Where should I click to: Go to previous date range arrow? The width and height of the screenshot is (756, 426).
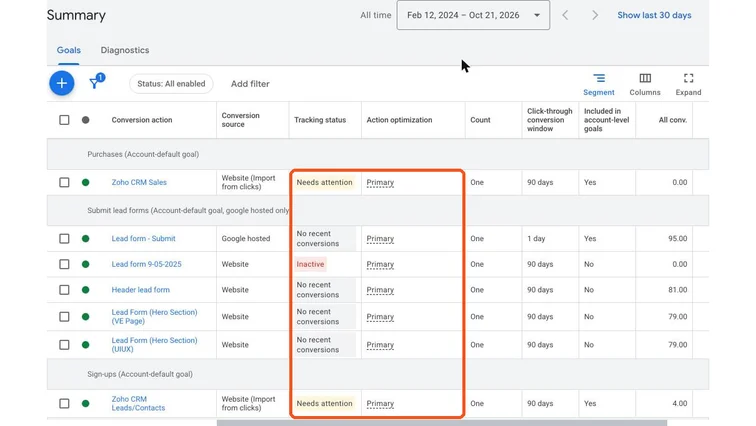point(565,15)
